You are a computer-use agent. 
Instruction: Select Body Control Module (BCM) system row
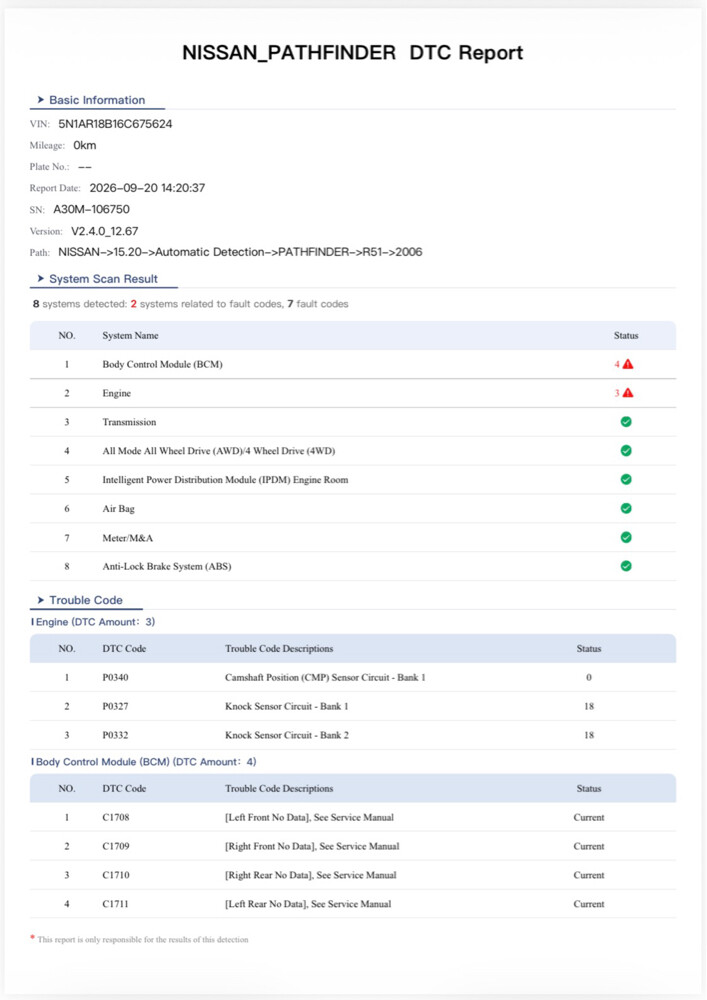[x=353, y=364]
